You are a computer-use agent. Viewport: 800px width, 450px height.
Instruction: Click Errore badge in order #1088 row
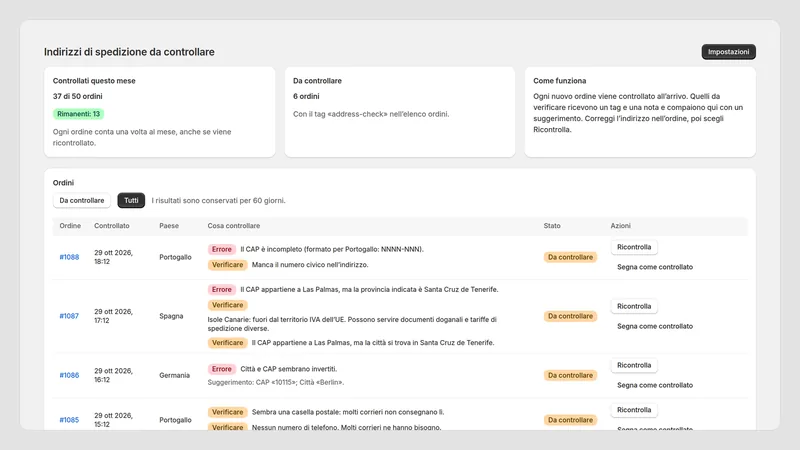pyautogui.click(x=221, y=249)
